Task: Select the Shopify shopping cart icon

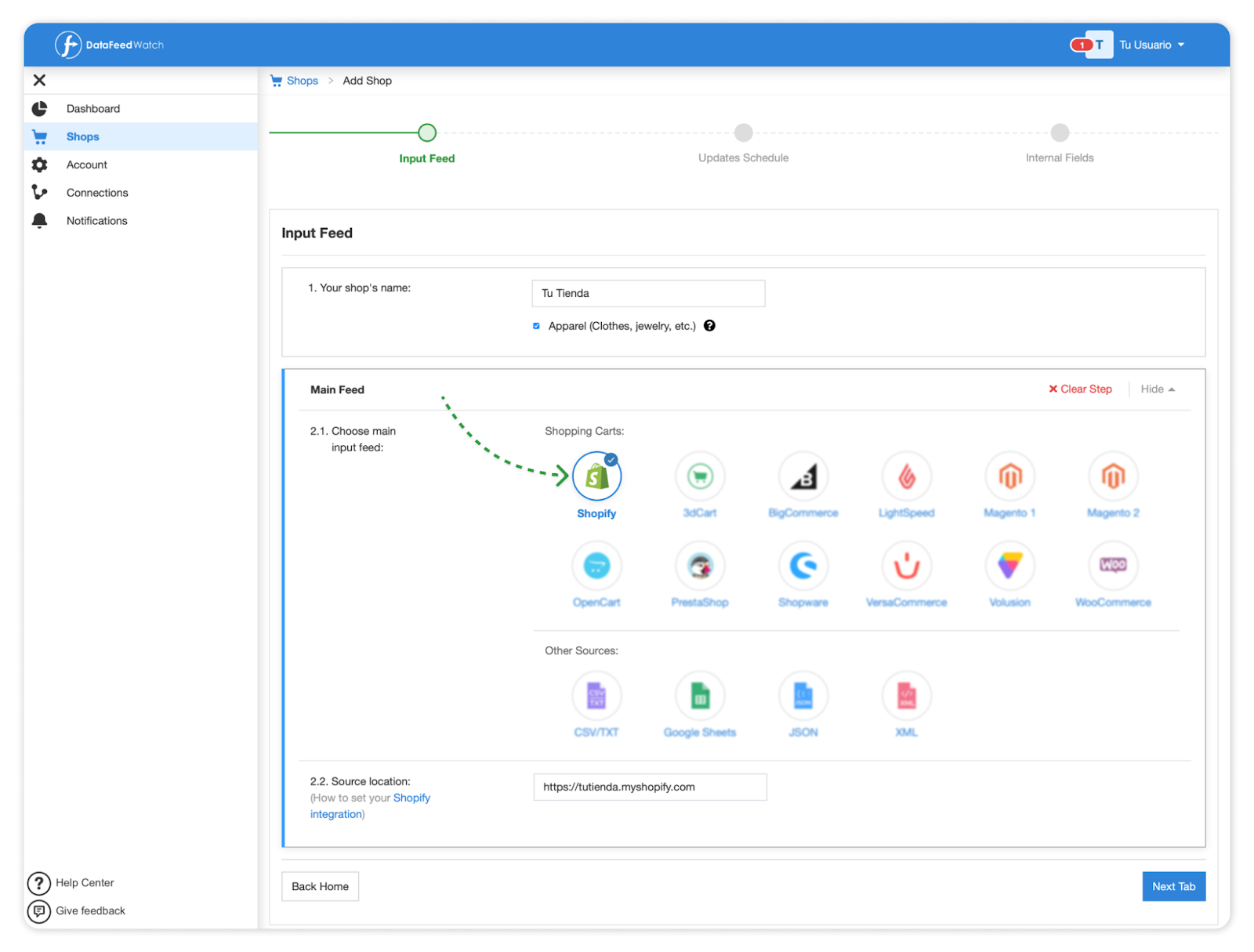Action: point(596,476)
